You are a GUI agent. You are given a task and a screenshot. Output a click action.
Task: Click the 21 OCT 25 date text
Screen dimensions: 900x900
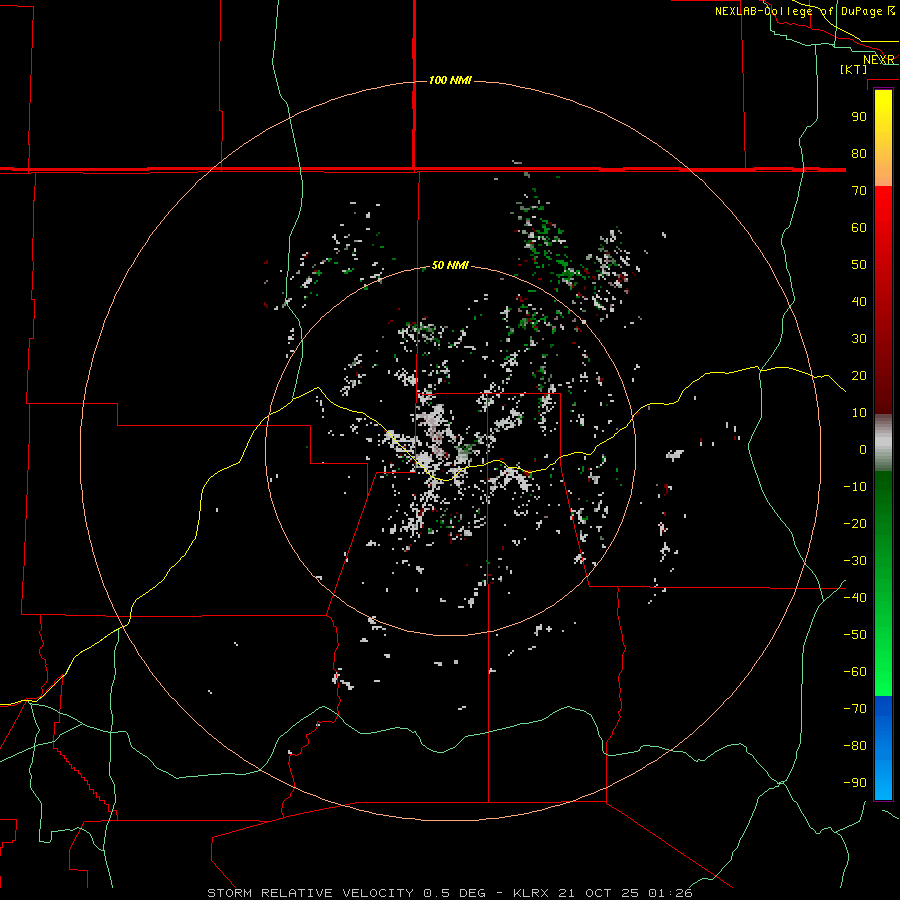tap(598, 893)
